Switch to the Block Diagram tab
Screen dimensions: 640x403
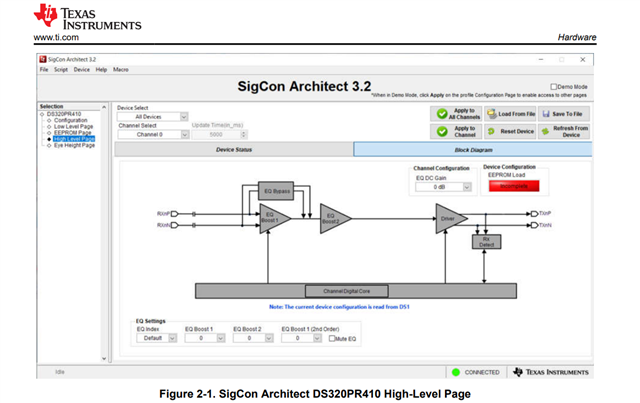click(473, 149)
